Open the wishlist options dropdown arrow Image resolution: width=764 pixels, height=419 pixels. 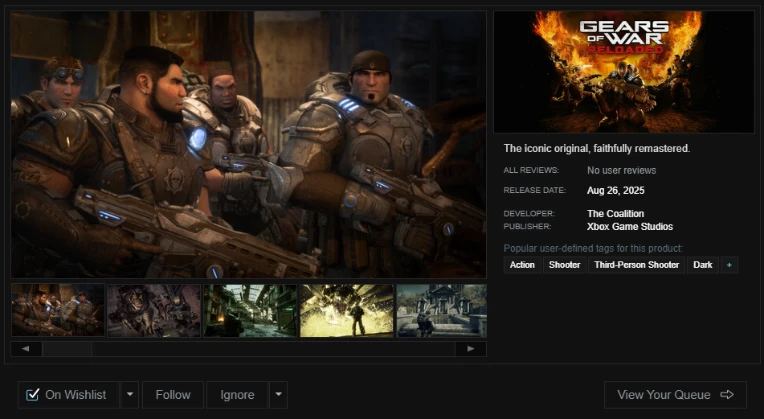[x=130, y=395]
